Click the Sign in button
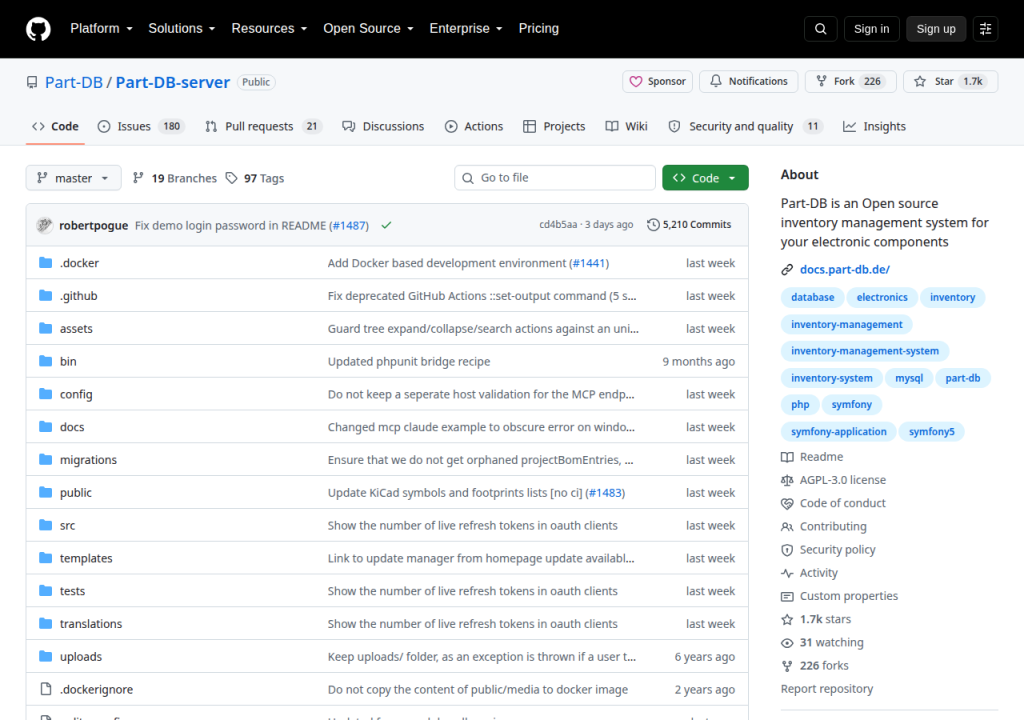 [871, 29]
